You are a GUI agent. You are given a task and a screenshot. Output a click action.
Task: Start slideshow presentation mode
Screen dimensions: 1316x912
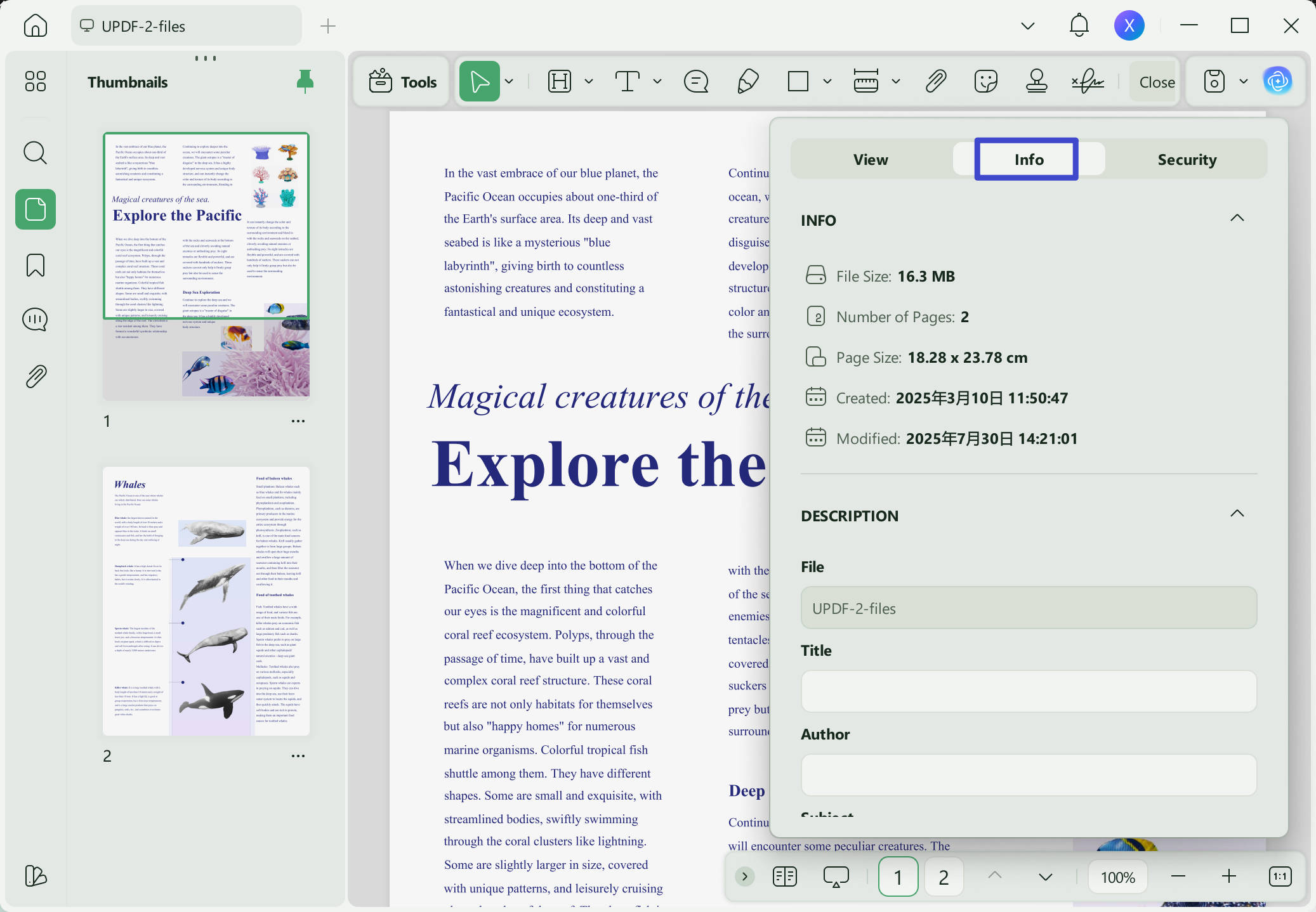pos(836,876)
